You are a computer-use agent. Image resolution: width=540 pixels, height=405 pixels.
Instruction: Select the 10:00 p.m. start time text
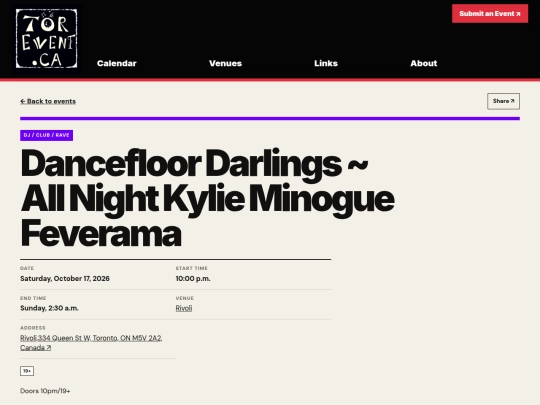(193, 279)
